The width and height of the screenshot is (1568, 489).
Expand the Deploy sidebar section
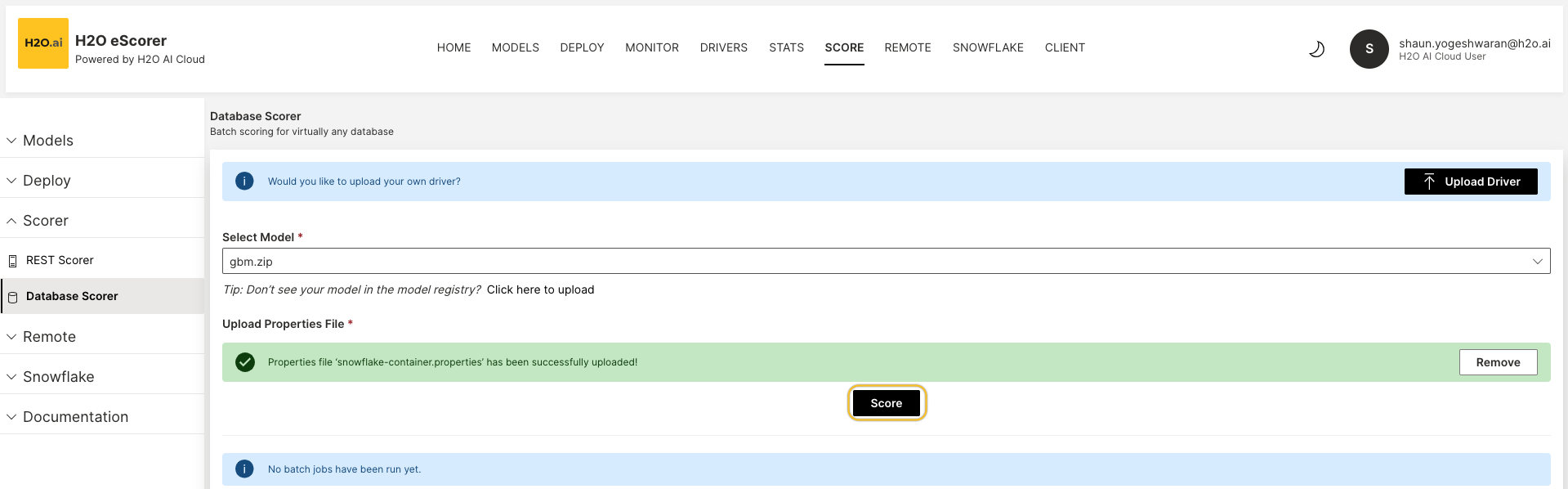[x=47, y=181]
